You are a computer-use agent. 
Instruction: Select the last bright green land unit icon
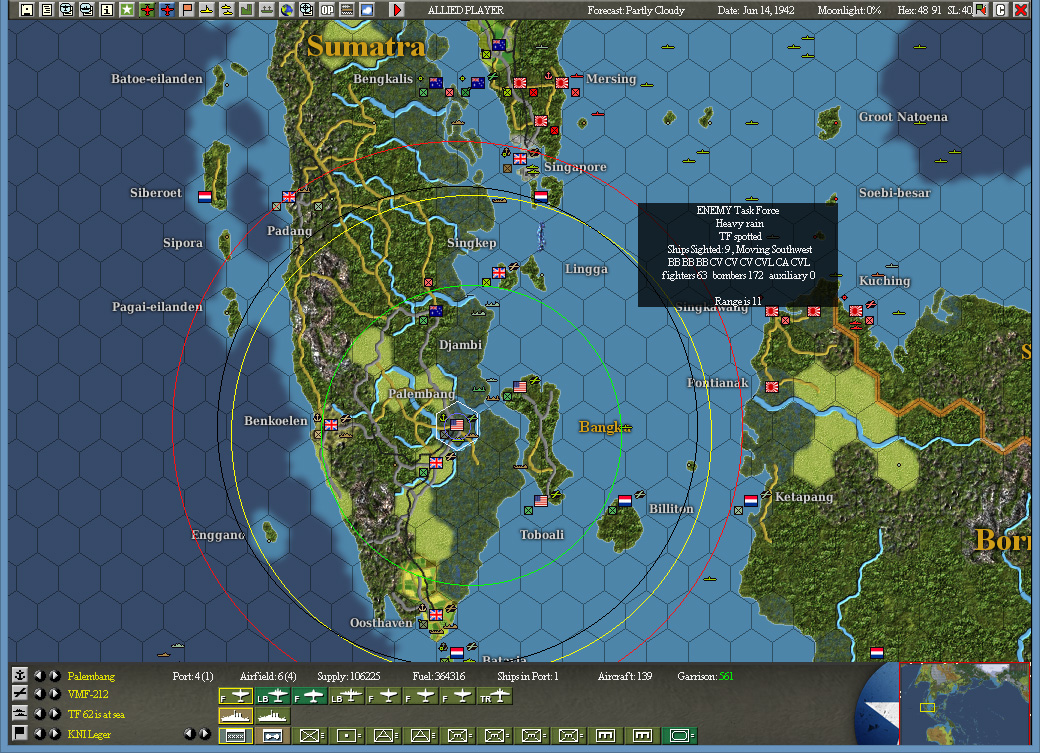[680, 736]
